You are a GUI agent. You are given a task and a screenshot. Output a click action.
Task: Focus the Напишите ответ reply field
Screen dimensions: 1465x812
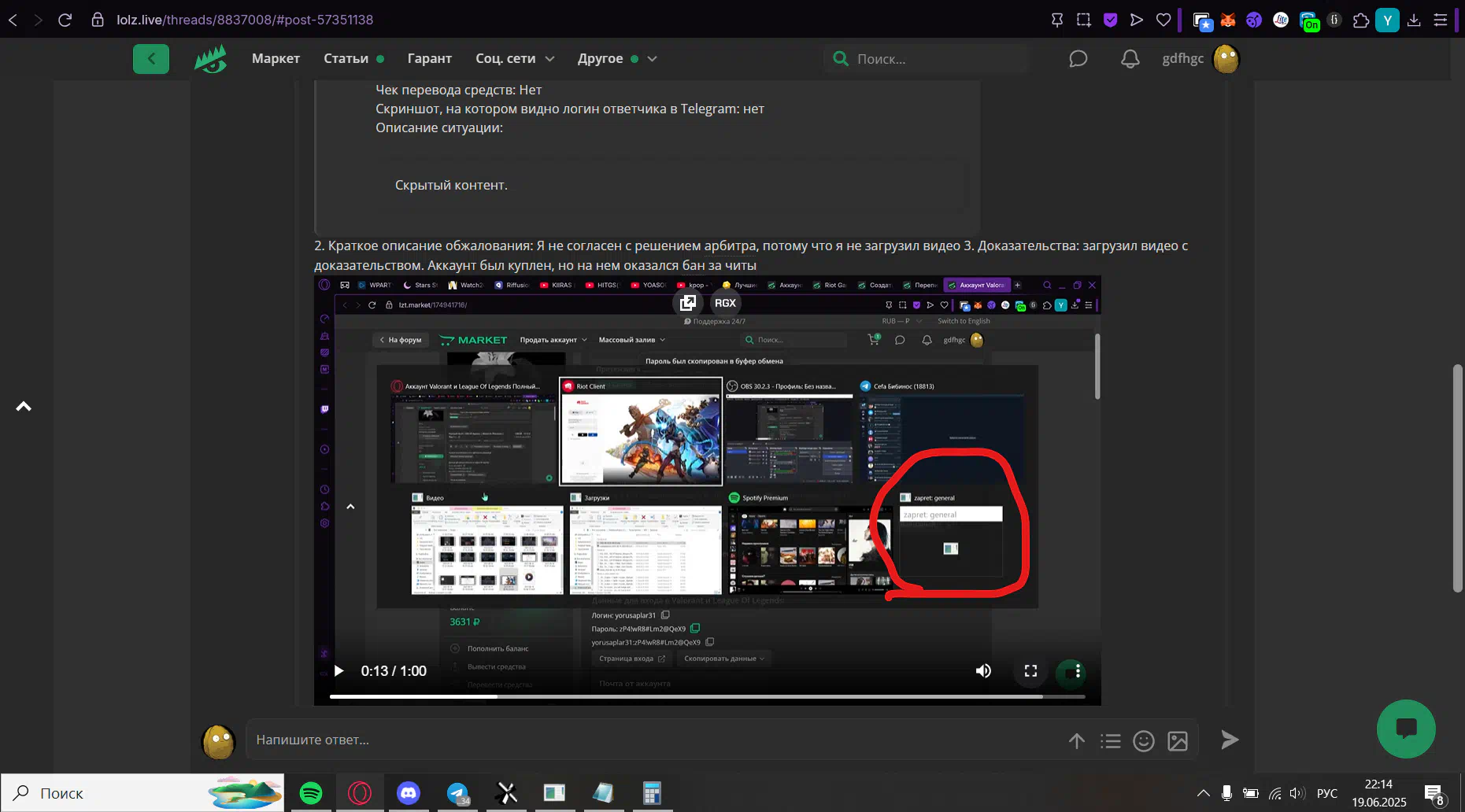pyautogui.click(x=653, y=740)
